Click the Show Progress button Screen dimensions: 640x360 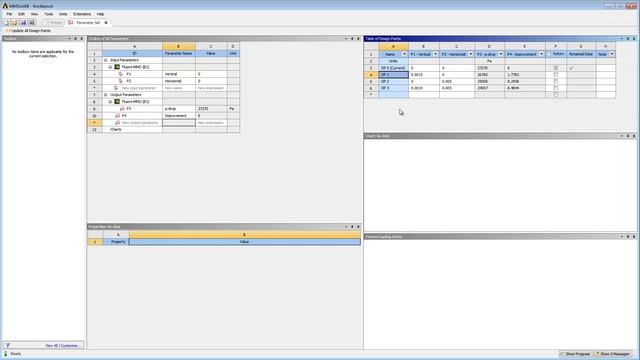pyautogui.click(x=576, y=354)
